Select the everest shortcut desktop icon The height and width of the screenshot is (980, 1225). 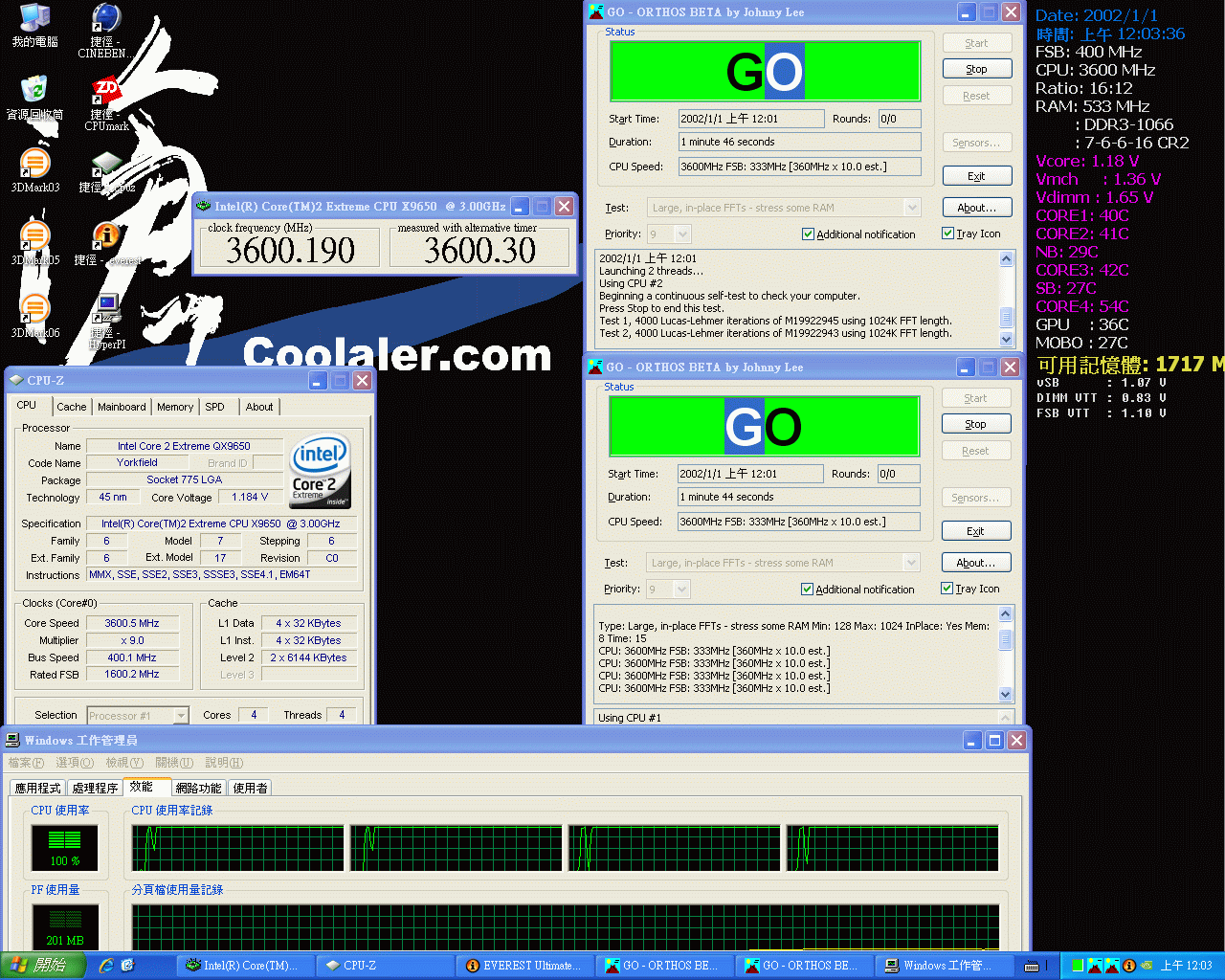[105, 243]
